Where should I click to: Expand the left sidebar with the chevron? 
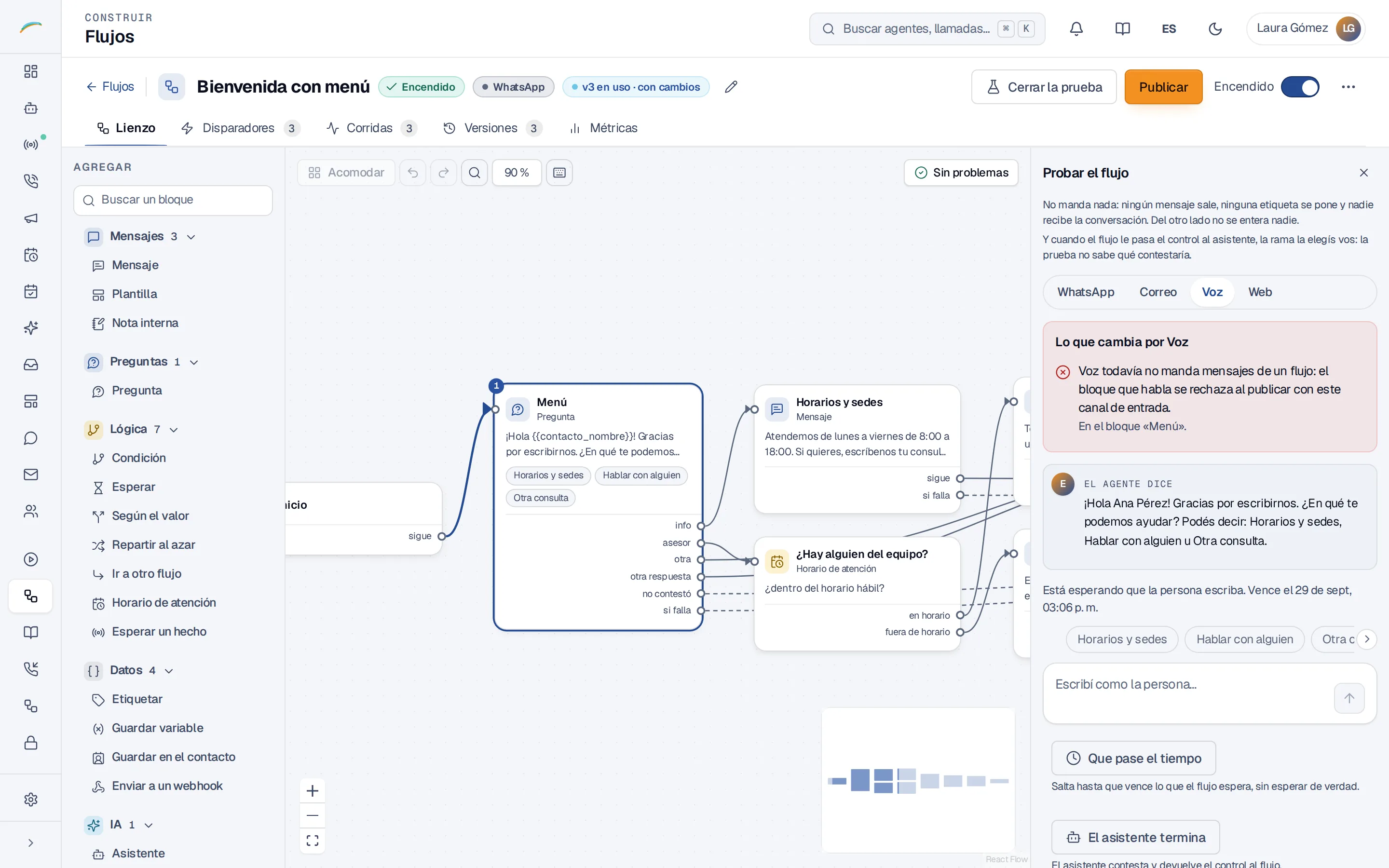pos(31,843)
